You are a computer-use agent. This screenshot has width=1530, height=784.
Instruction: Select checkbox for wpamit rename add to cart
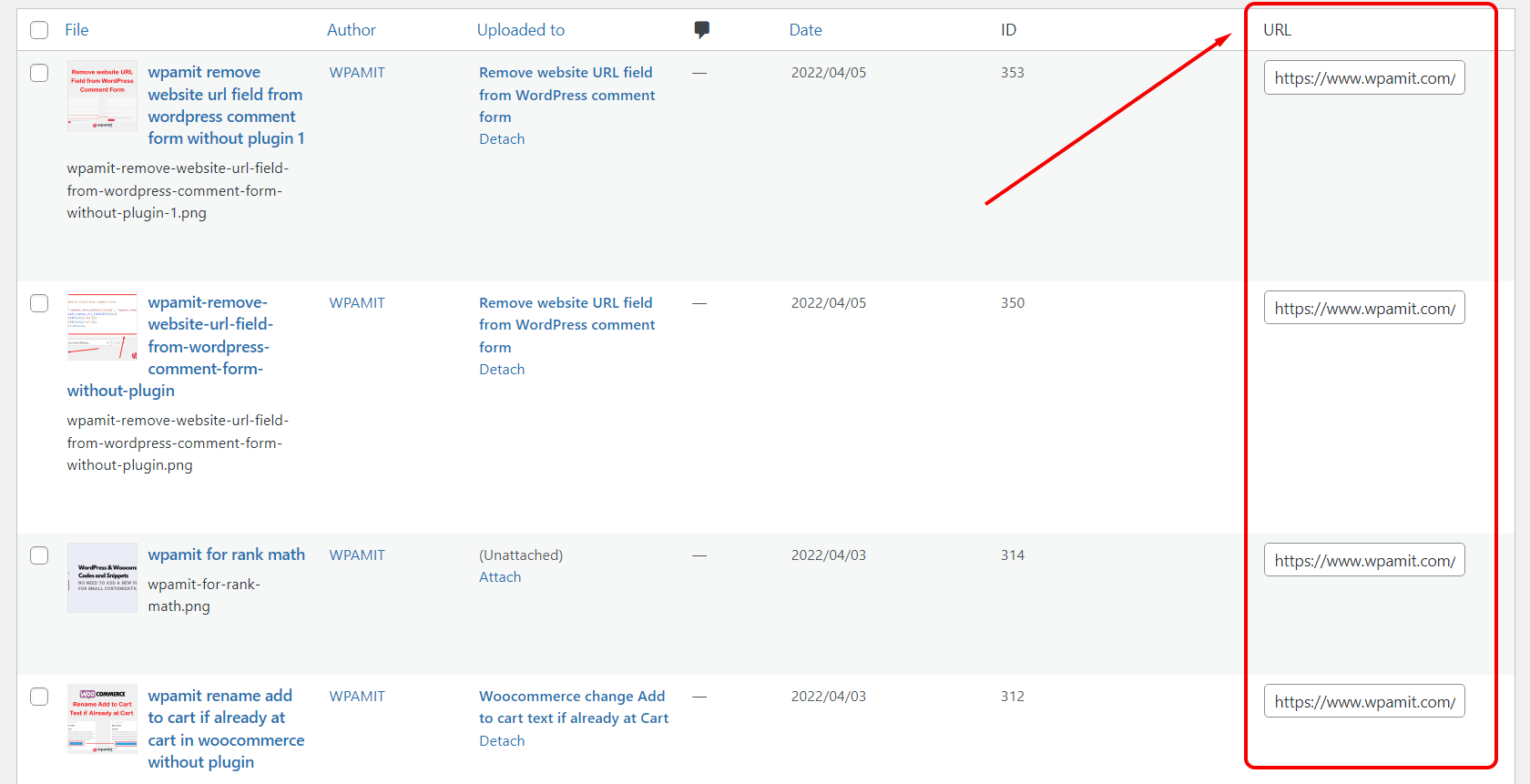pos(39,697)
